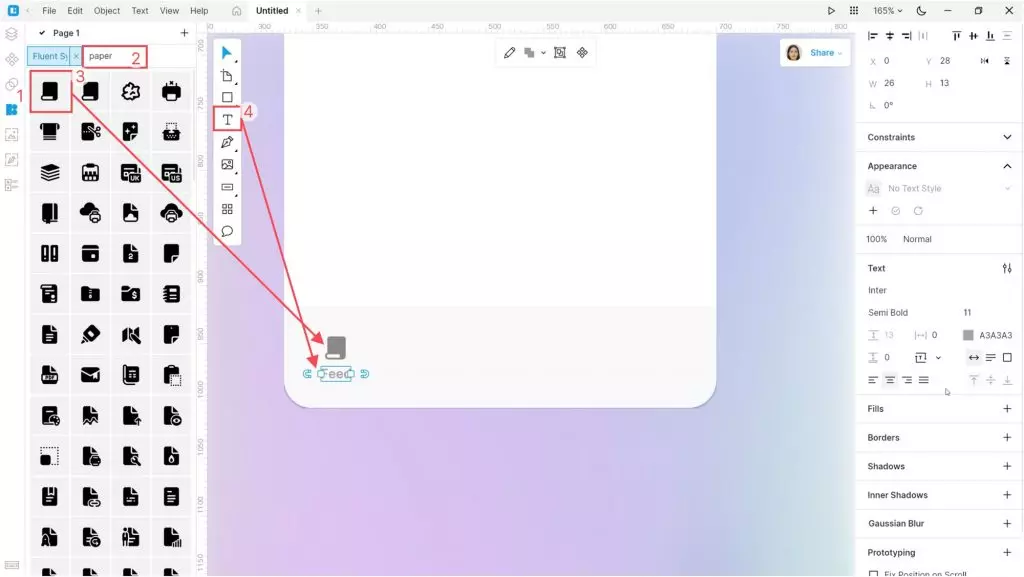1024x577 pixels.
Task: Pick the Move arrow tool
Action: [x=227, y=53]
